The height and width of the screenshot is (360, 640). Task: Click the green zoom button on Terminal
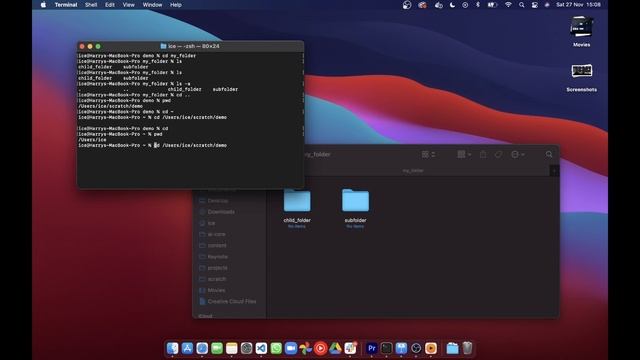[98, 47]
